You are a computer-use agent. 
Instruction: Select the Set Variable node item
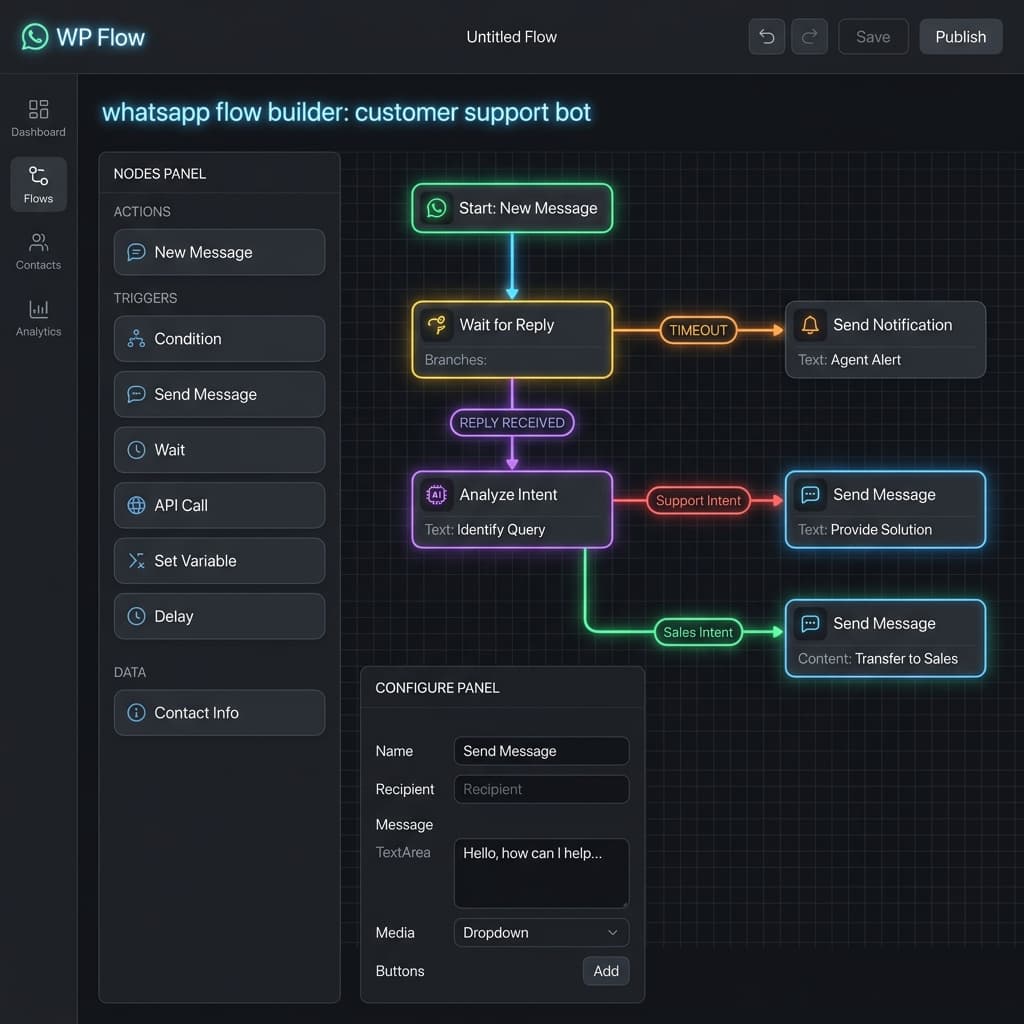tap(219, 560)
